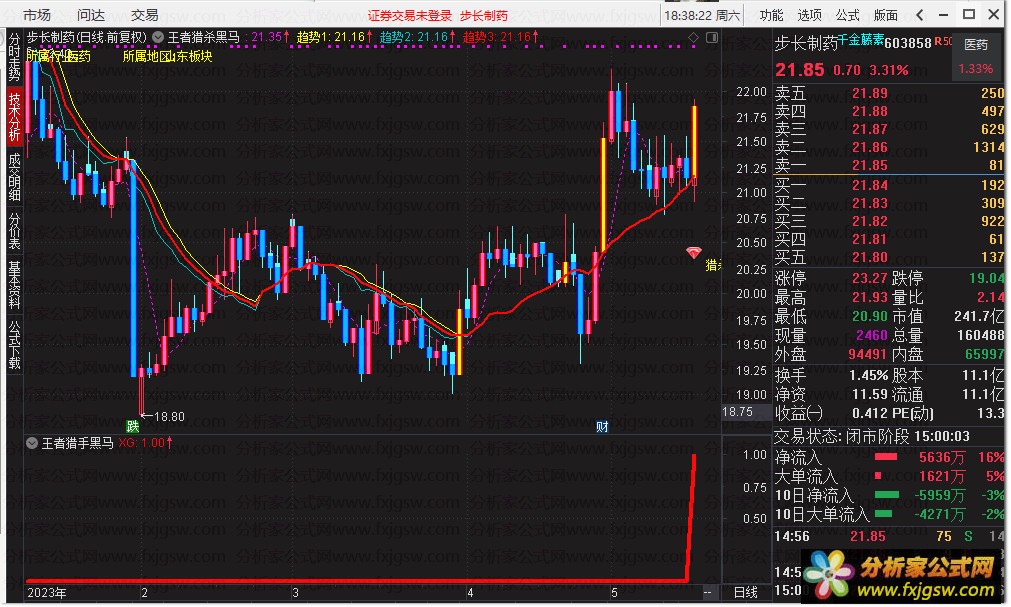This screenshot has height=607, width=1011.
Task: Click the 千金藤素 concept tag
Action: (861, 39)
